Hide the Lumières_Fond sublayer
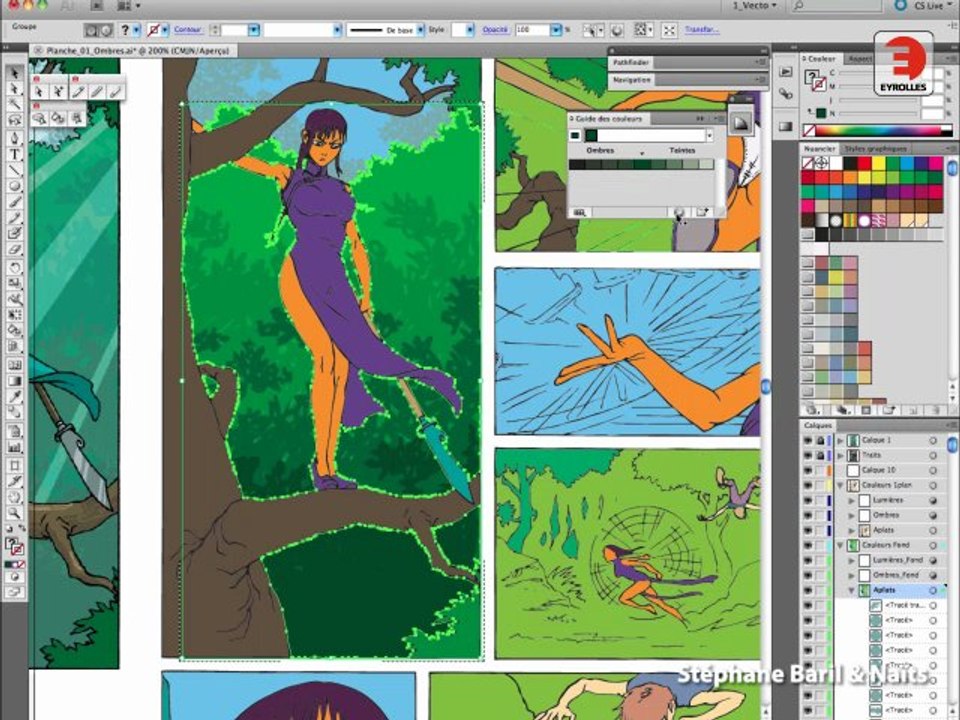Image resolution: width=960 pixels, height=720 pixels. tap(808, 560)
